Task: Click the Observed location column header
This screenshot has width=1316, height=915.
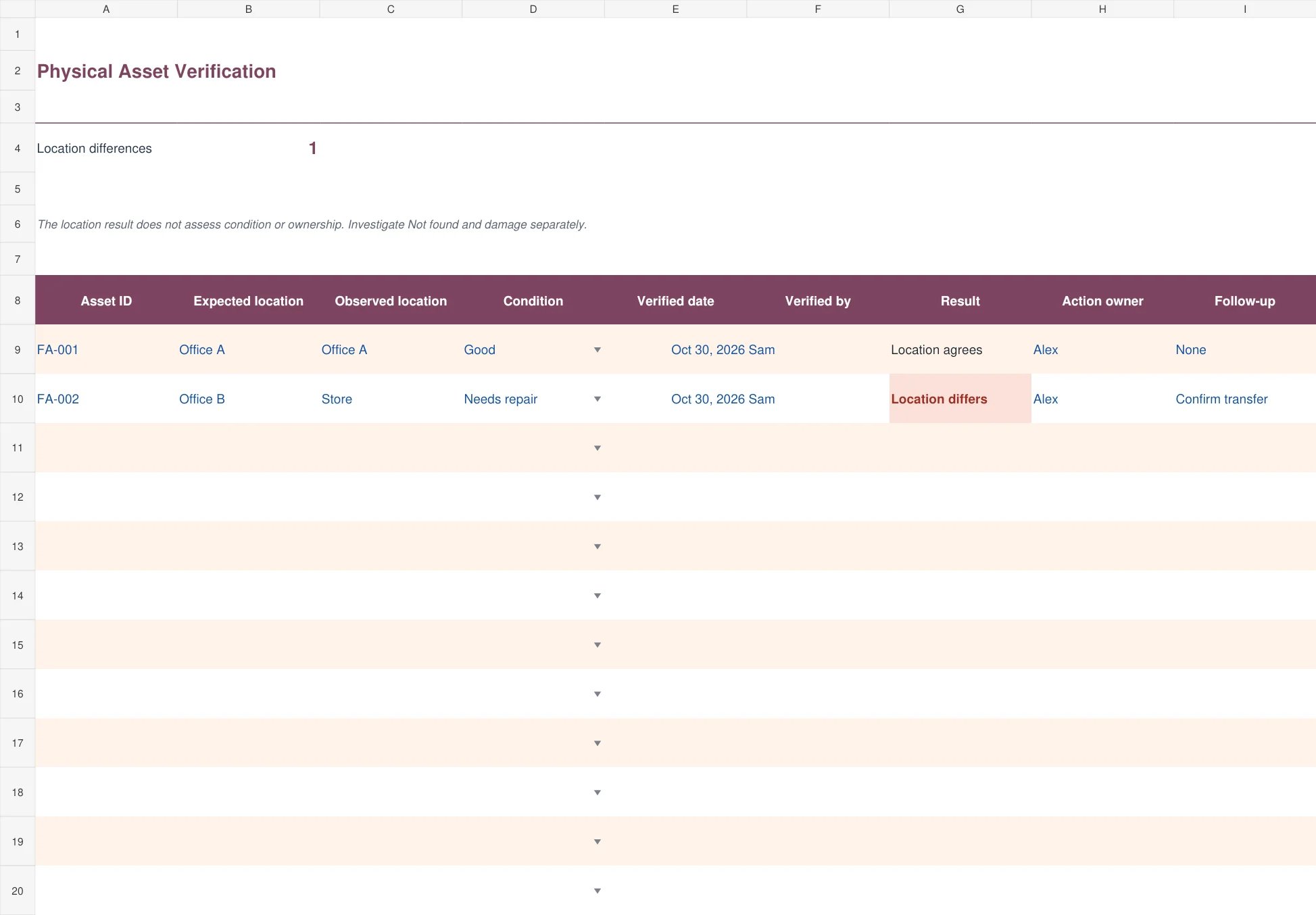Action: point(391,301)
